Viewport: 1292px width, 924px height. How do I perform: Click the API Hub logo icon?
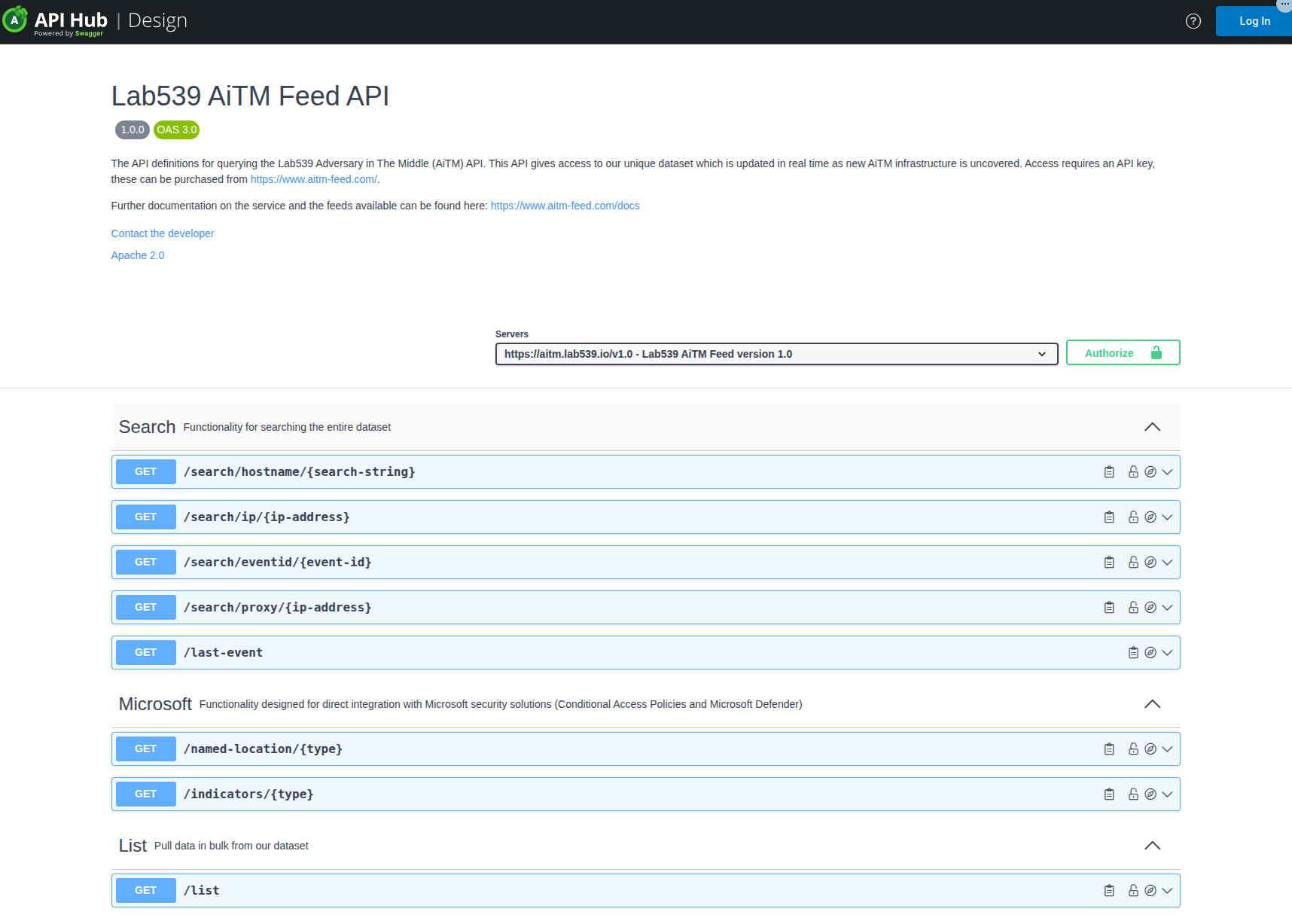pos(15,20)
